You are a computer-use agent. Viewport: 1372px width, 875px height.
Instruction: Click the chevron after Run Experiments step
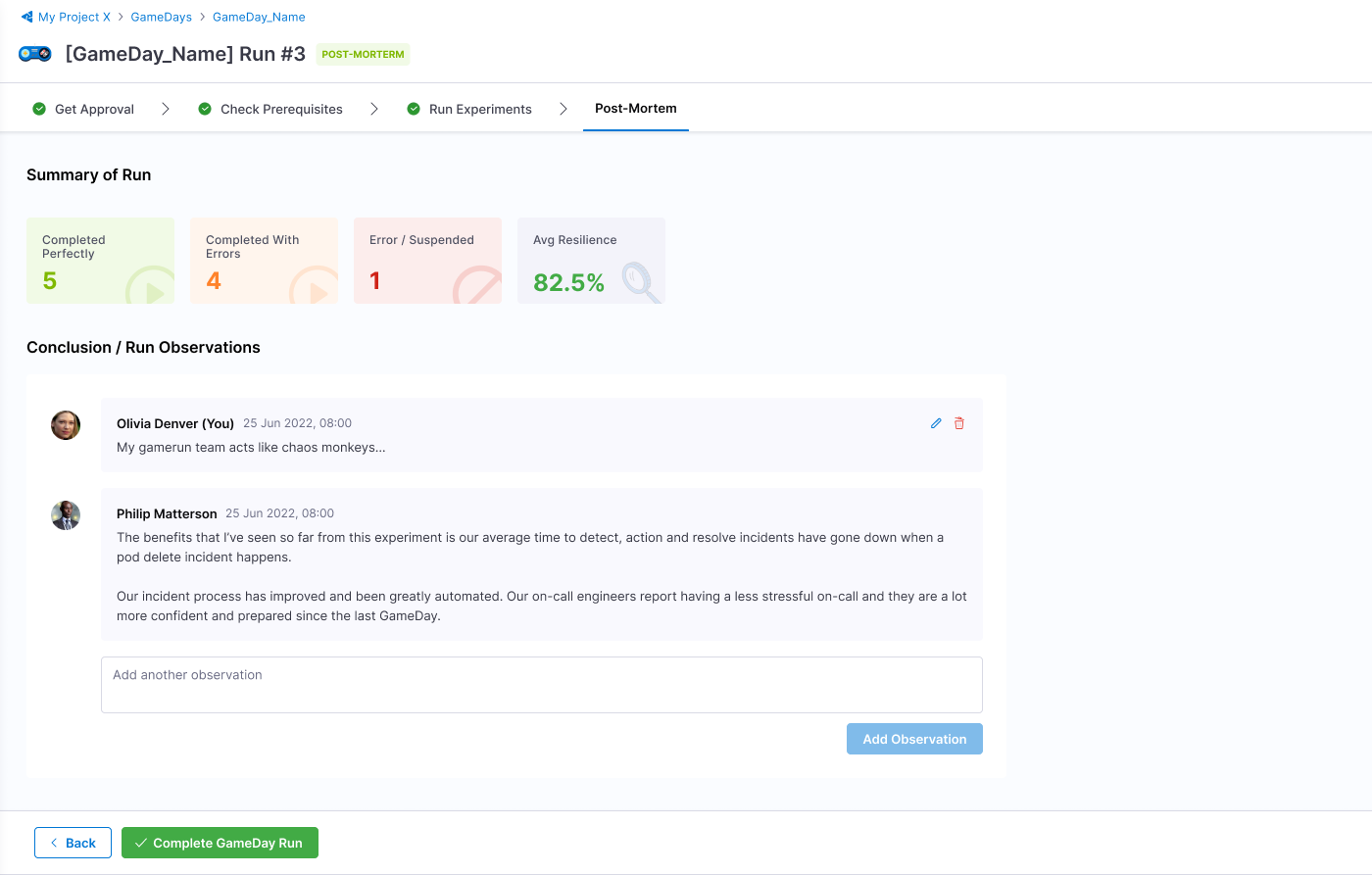[x=563, y=109]
